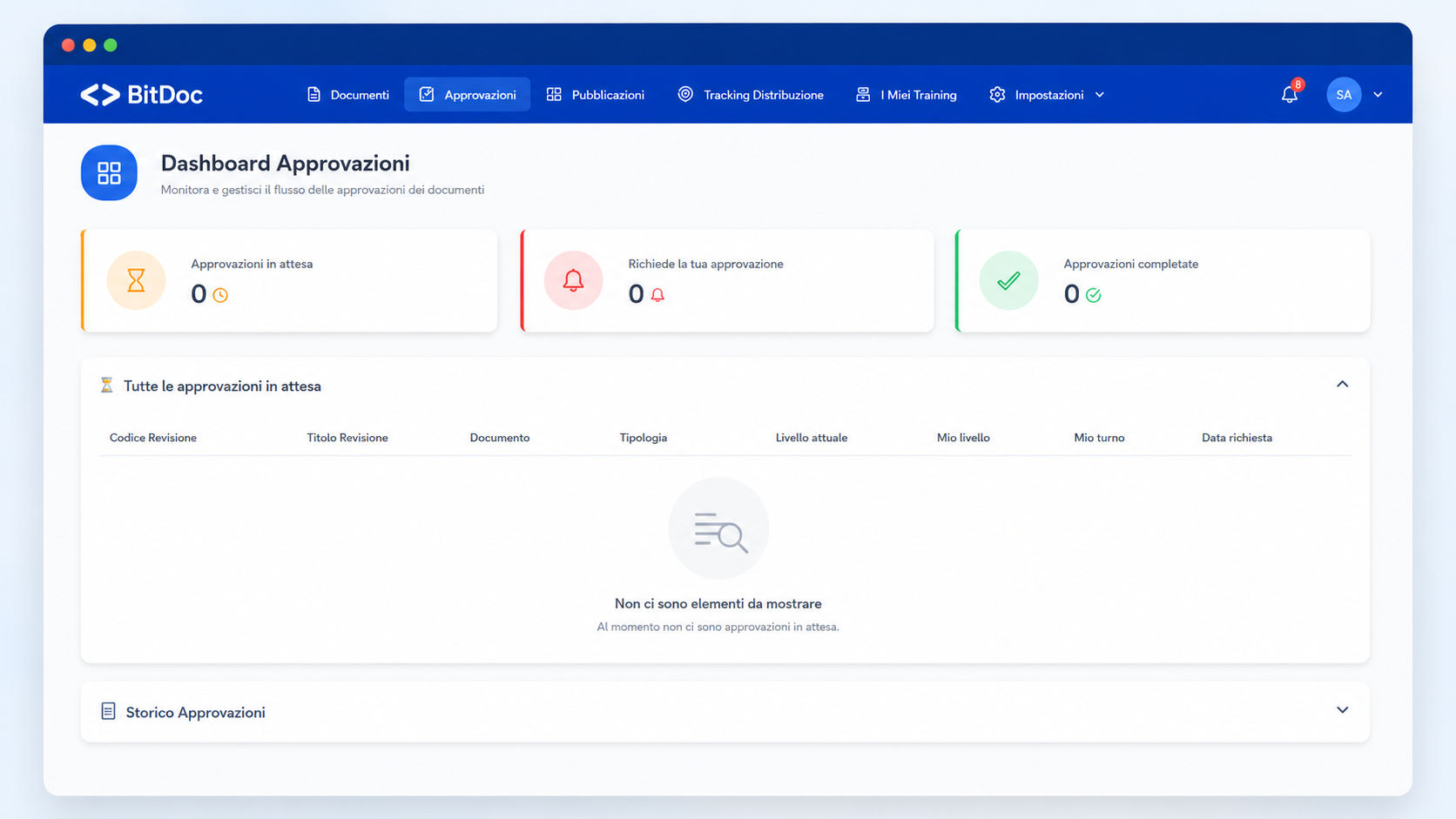Go to Pubblicazioni section

coord(595,94)
